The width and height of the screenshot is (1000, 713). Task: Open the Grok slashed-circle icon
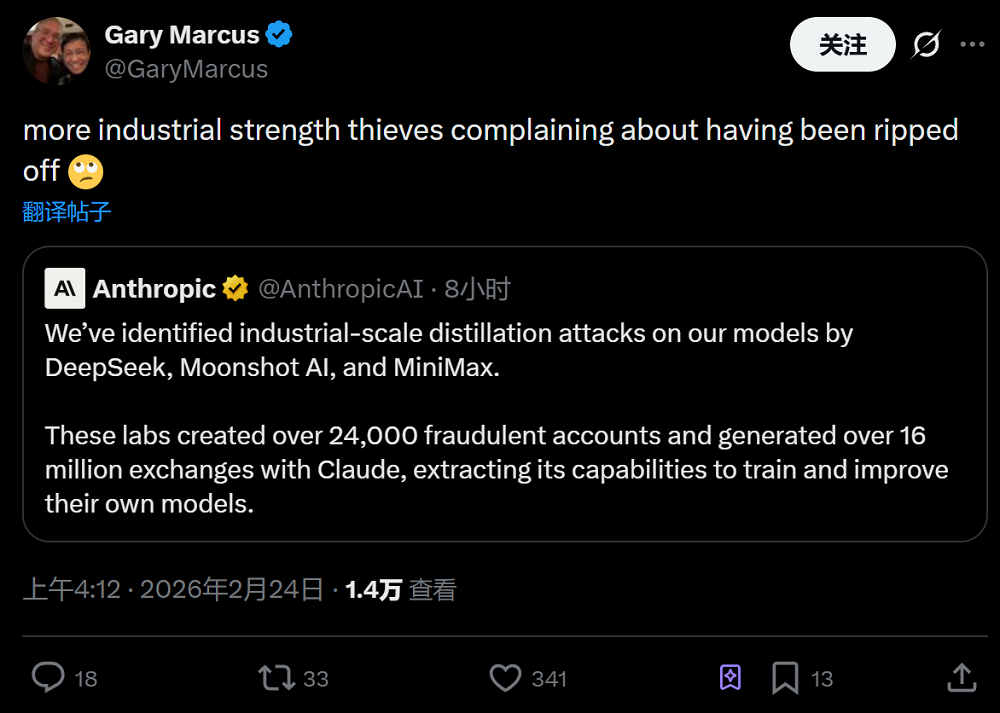(927, 45)
